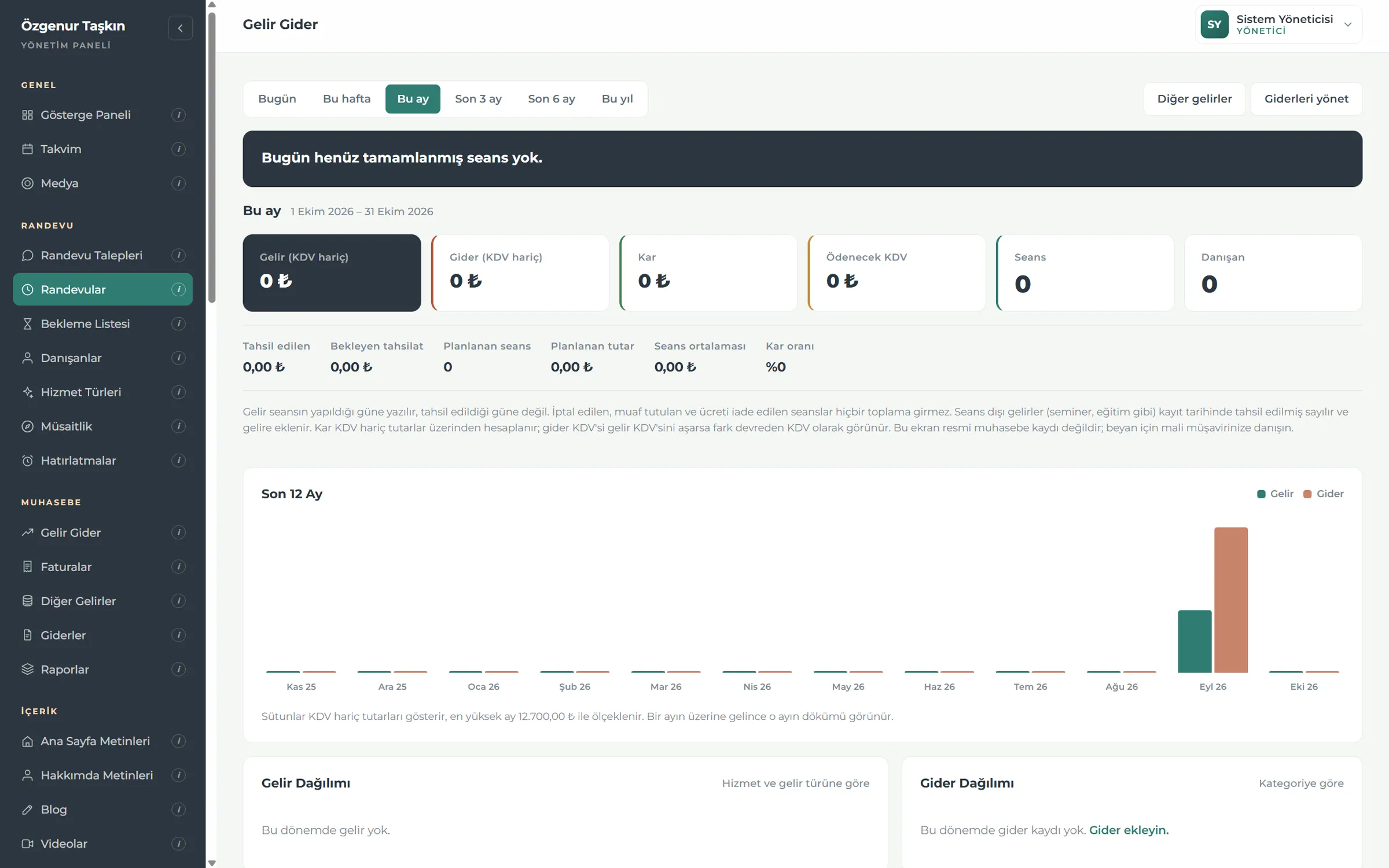This screenshot has width=1389, height=868.
Task: Click the Gelir legend color swatch
Action: tap(1261, 494)
